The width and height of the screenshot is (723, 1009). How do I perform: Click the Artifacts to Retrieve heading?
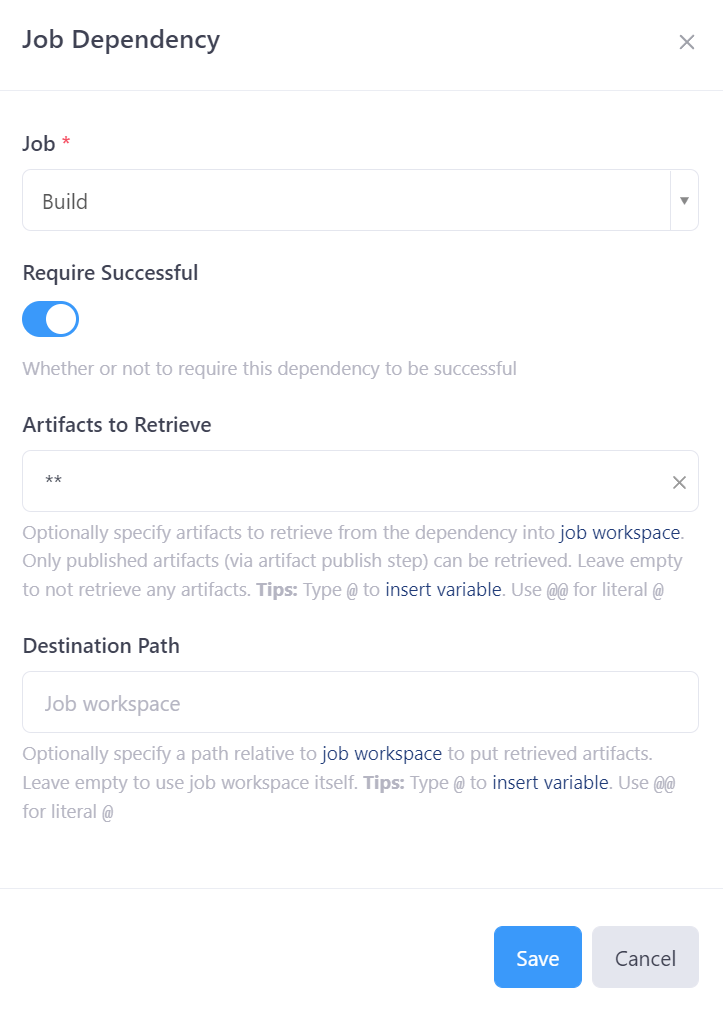[116, 425]
